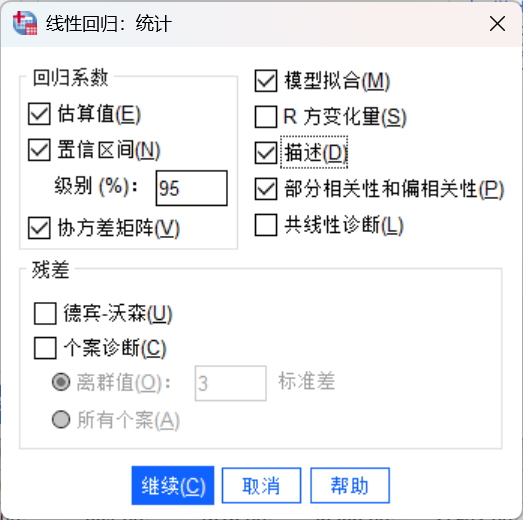This screenshot has height=520, width=523.
Task: Click the 级别 (%) field showing 95
Action: click(191, 188)
